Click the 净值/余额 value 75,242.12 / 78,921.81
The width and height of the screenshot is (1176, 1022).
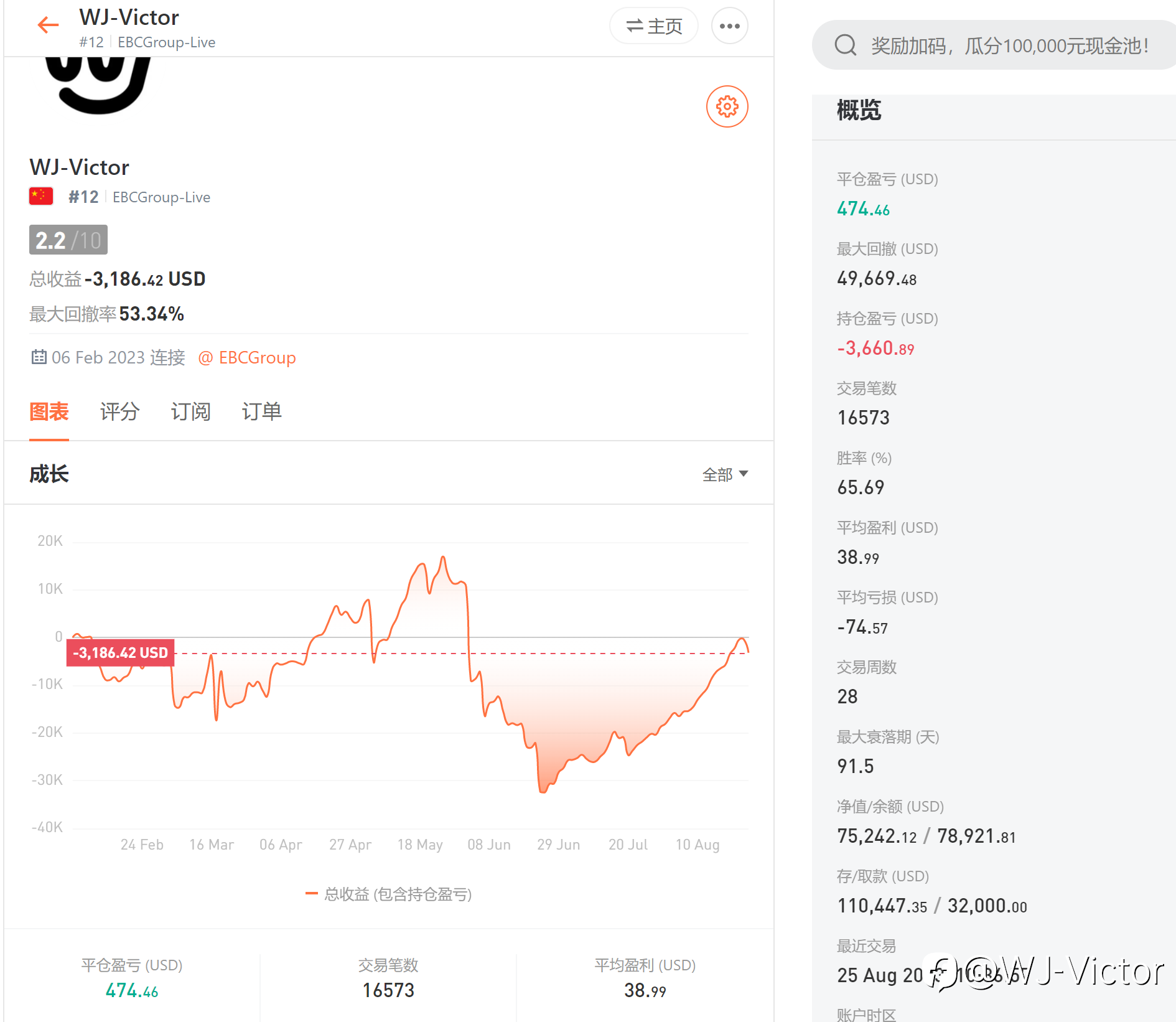pyautogui.click(x=926, y=836)
